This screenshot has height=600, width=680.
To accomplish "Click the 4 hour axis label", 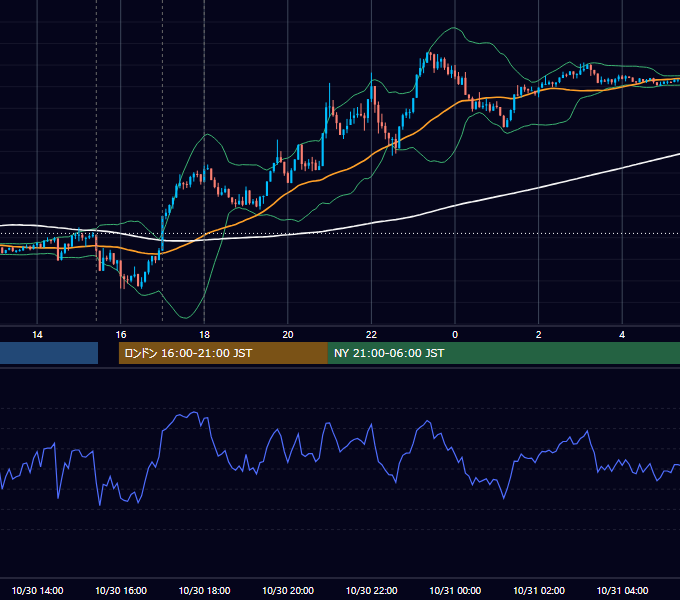I will 622,335.
